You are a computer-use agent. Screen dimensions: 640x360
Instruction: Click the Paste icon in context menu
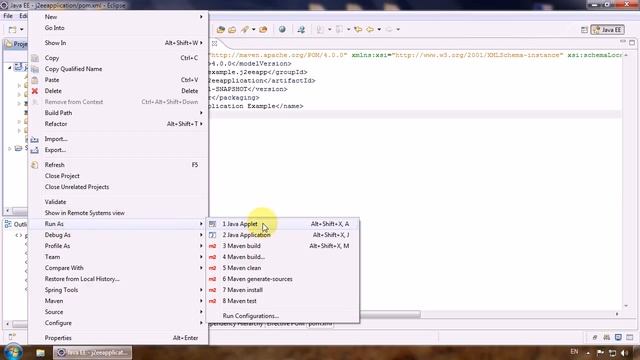pos(35,80)
